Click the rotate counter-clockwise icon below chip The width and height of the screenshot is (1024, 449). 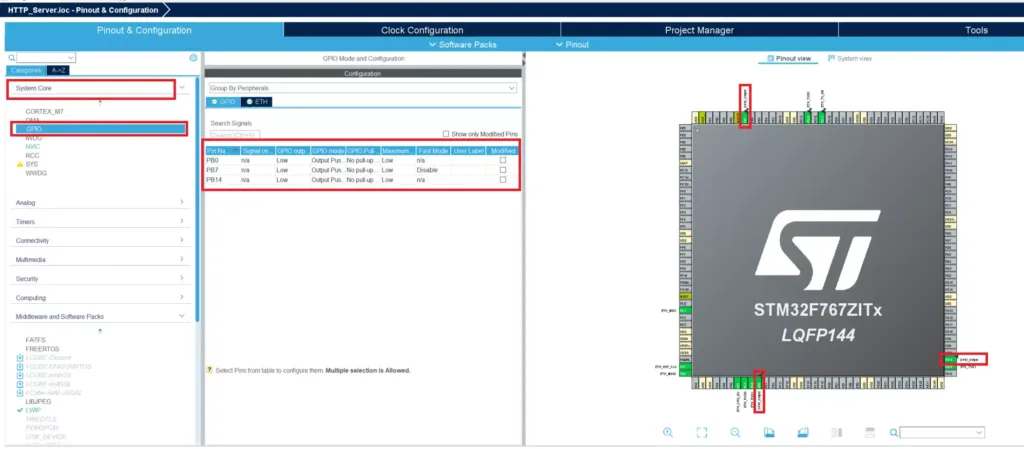tap(803, 432)
